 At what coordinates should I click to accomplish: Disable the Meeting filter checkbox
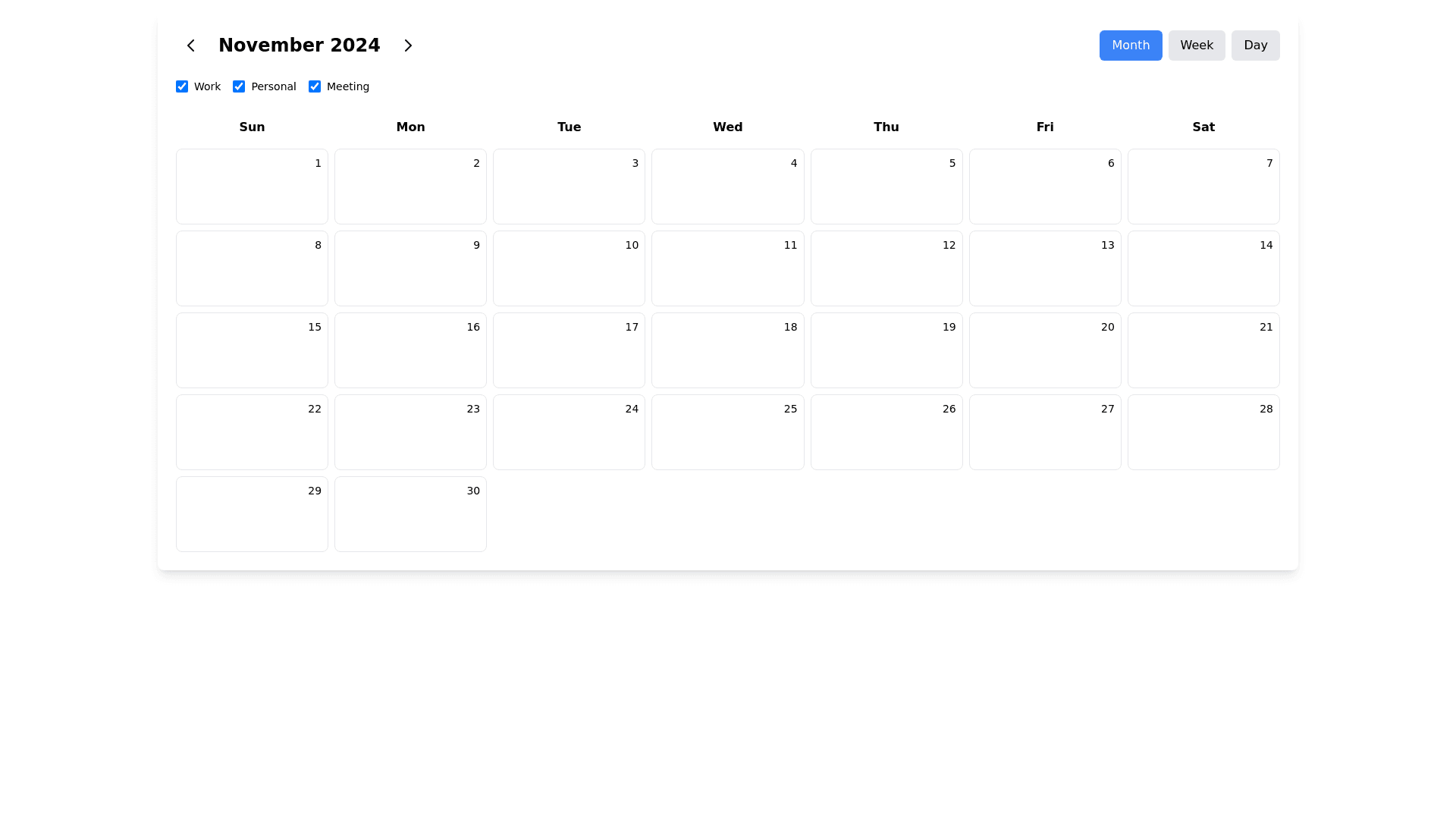(315, 86)
